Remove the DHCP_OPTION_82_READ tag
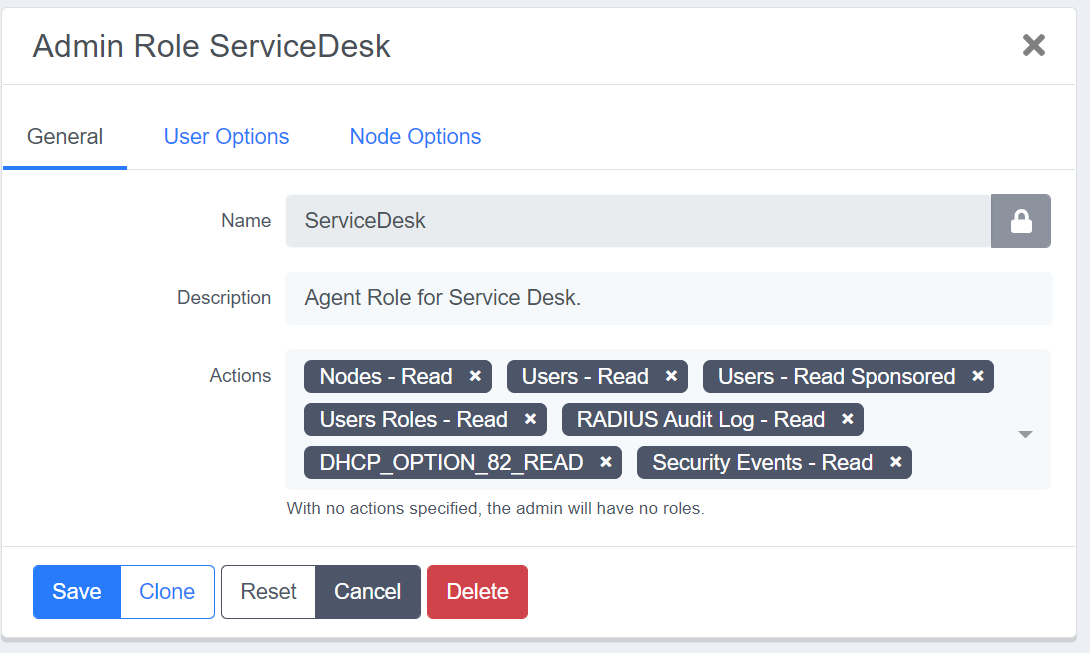This screenshot has width=1090, height=653. [x=605, y=462]
